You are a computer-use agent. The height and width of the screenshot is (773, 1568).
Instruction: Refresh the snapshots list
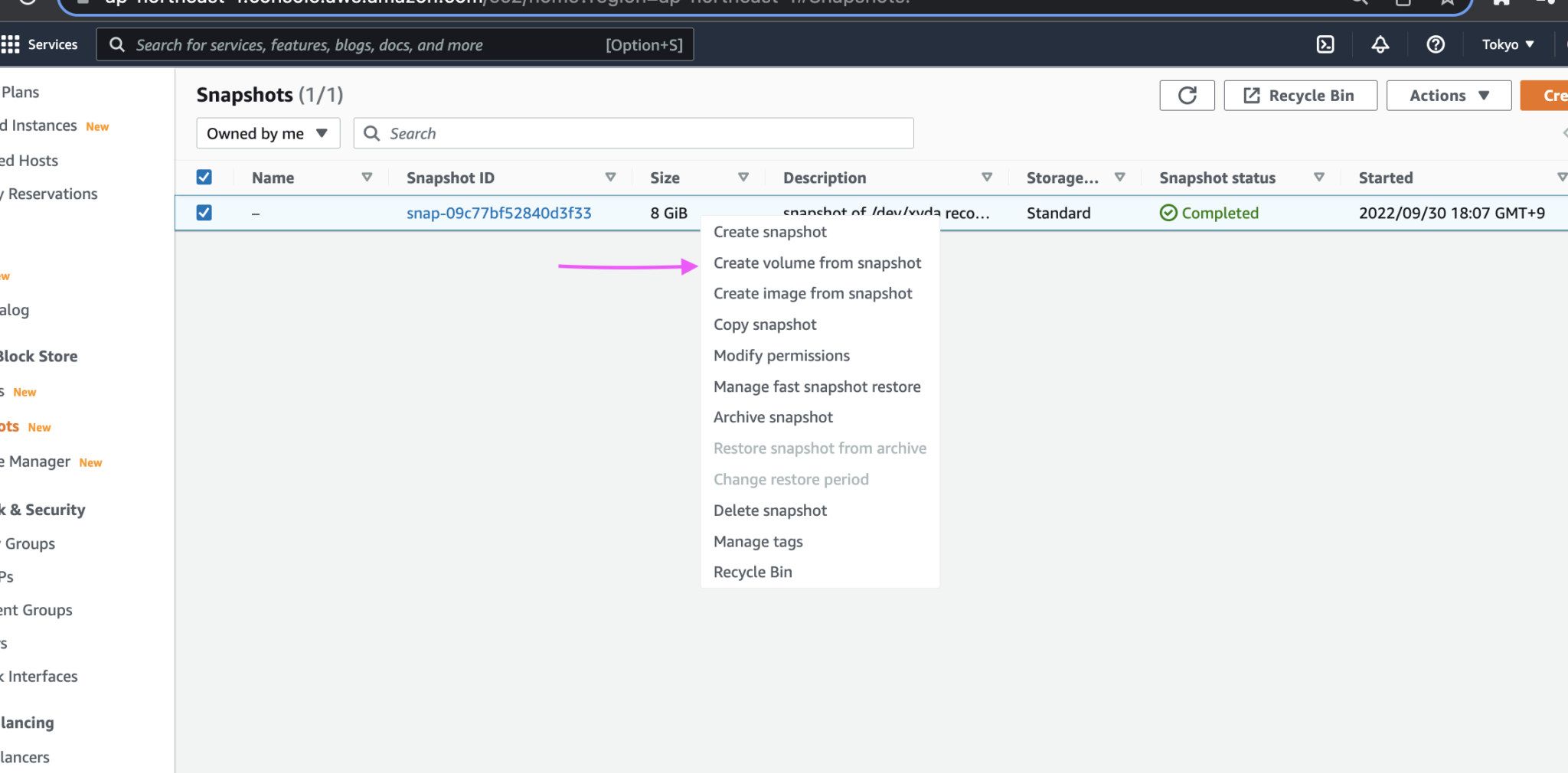pyautogui.click(x=1187, y=95)
